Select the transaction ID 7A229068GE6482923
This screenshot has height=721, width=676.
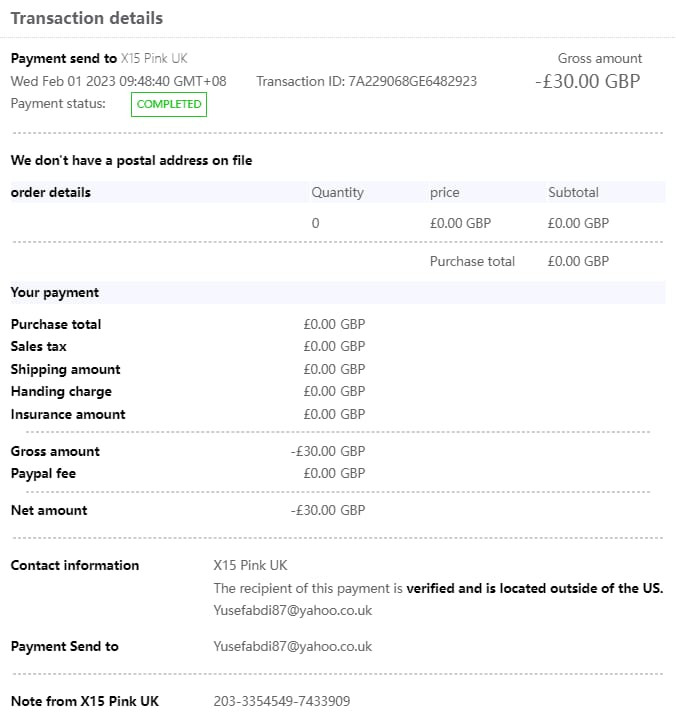412,81
